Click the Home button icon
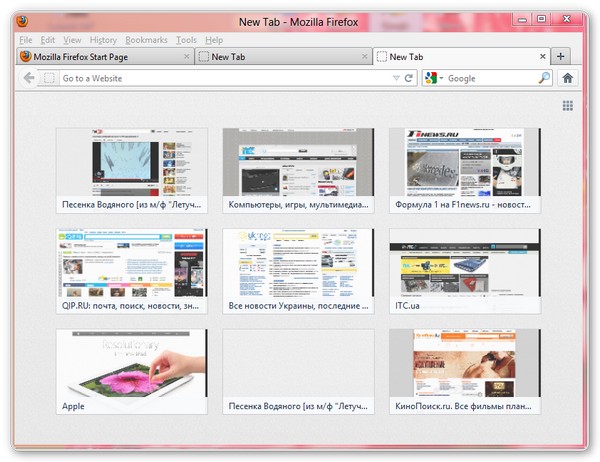 (568, 78)
